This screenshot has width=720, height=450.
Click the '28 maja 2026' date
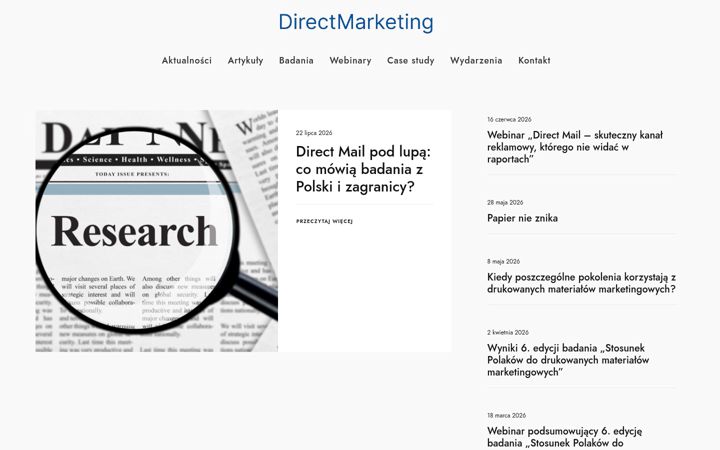pos(505,202)
